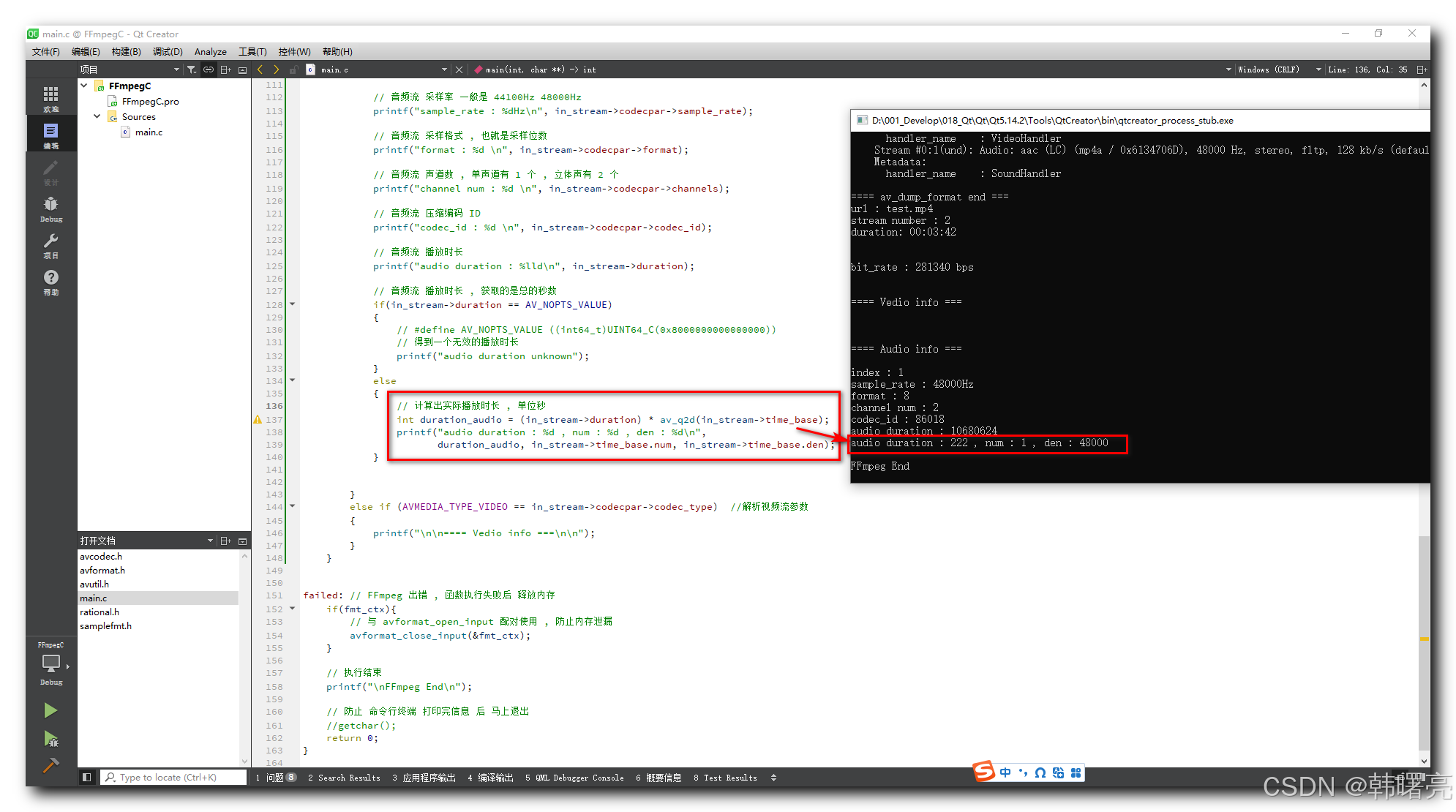Open the symbol selector dropdown arrow

[x=1228, y=69]
